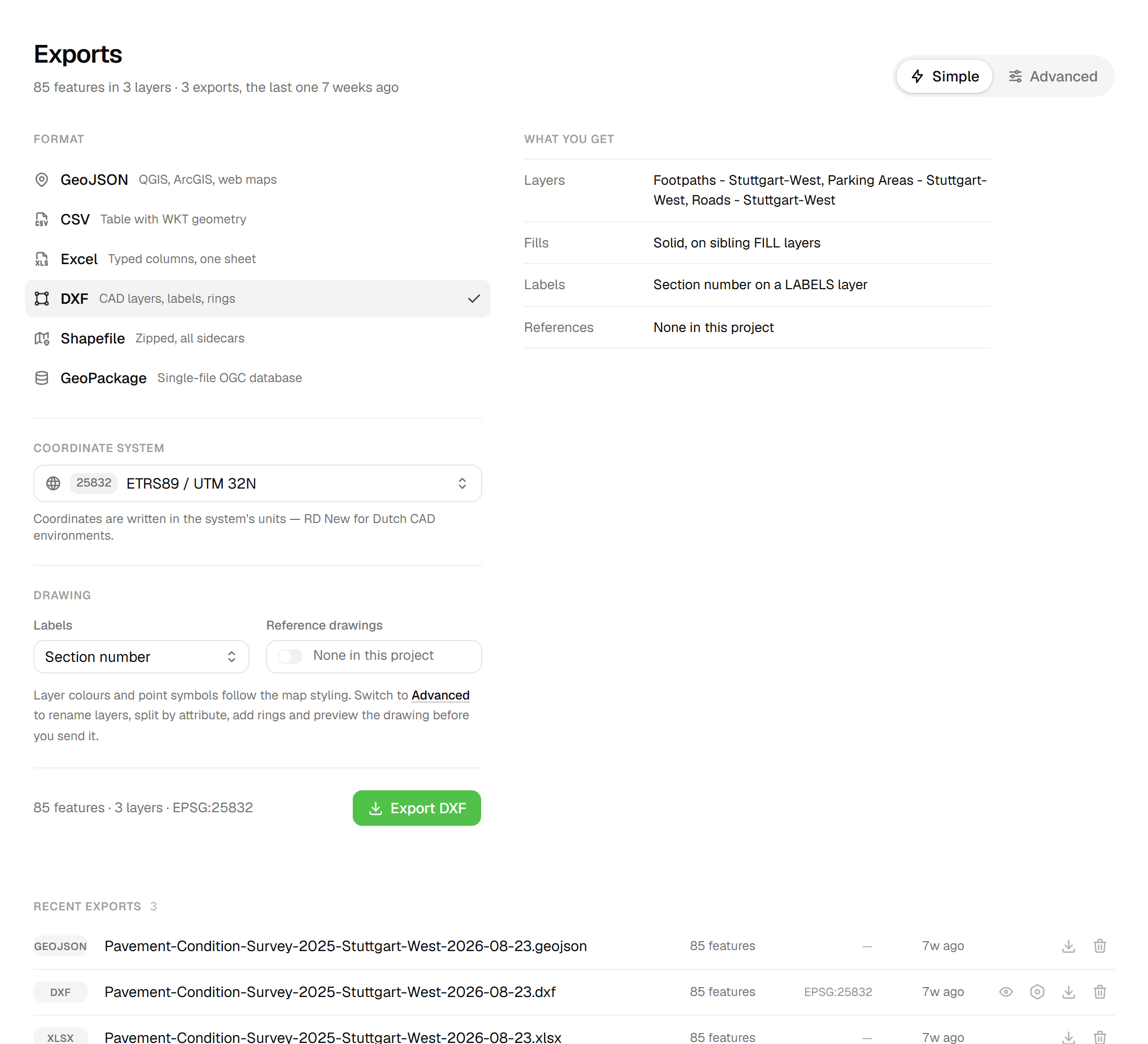This screenshot has width=1148, height=1044.
Task: Click the '85 features · 3 layers · EPSG:25832' summary
Action: [x=143, y=808]
